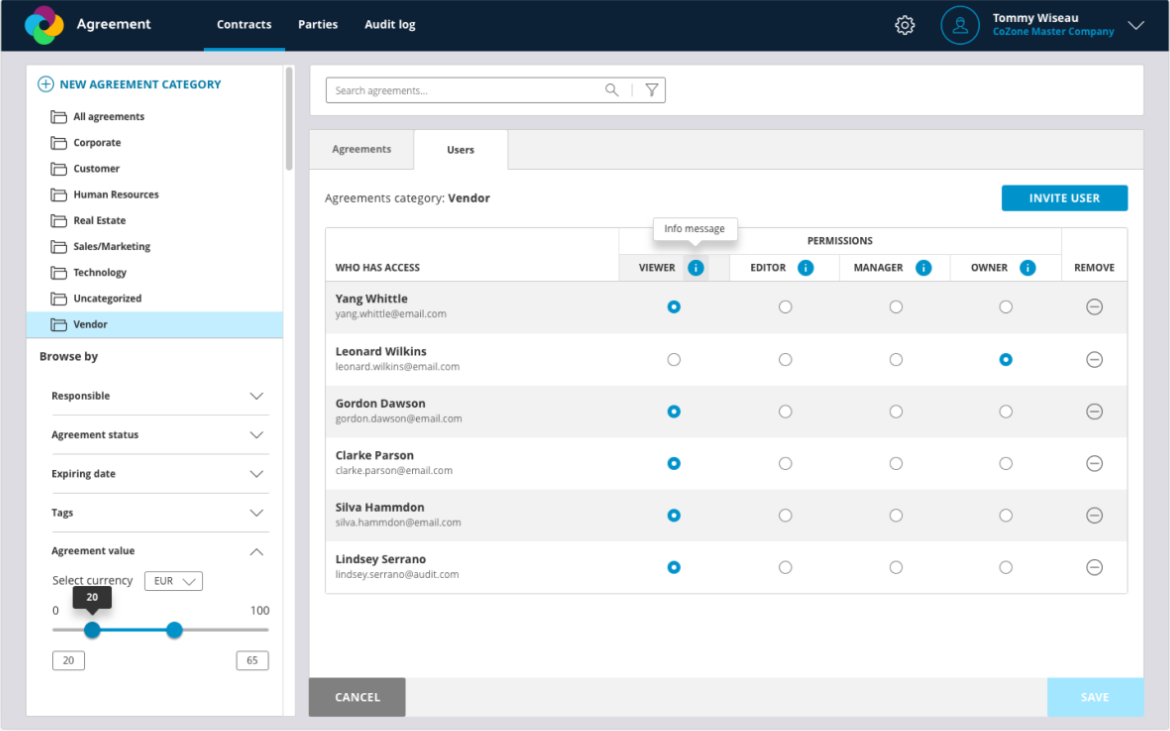Click the maximum value slider handle
1170x731 pixels.
(174, 630)
